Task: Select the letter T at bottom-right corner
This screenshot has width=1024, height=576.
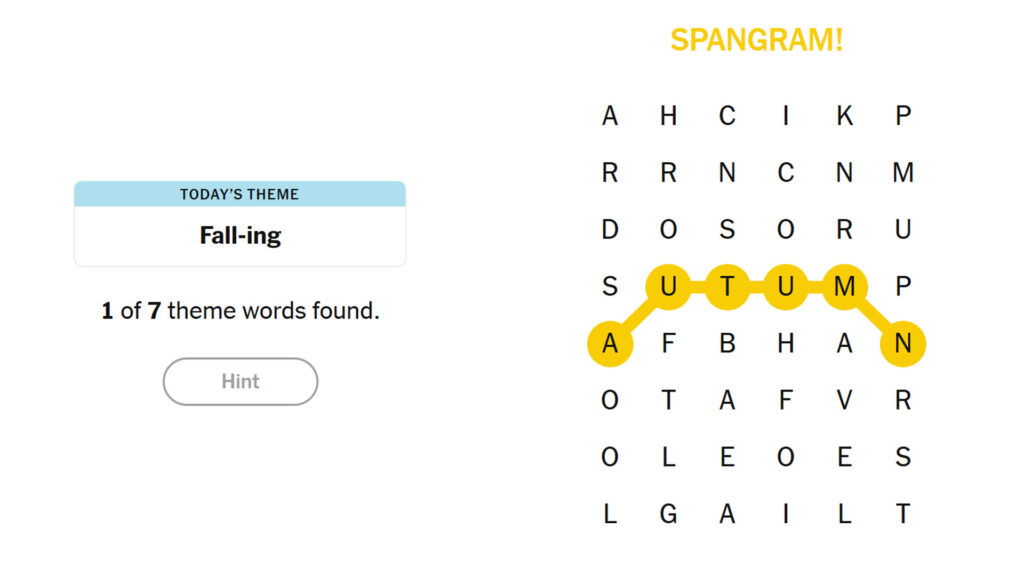Action: tap(903, 514)
